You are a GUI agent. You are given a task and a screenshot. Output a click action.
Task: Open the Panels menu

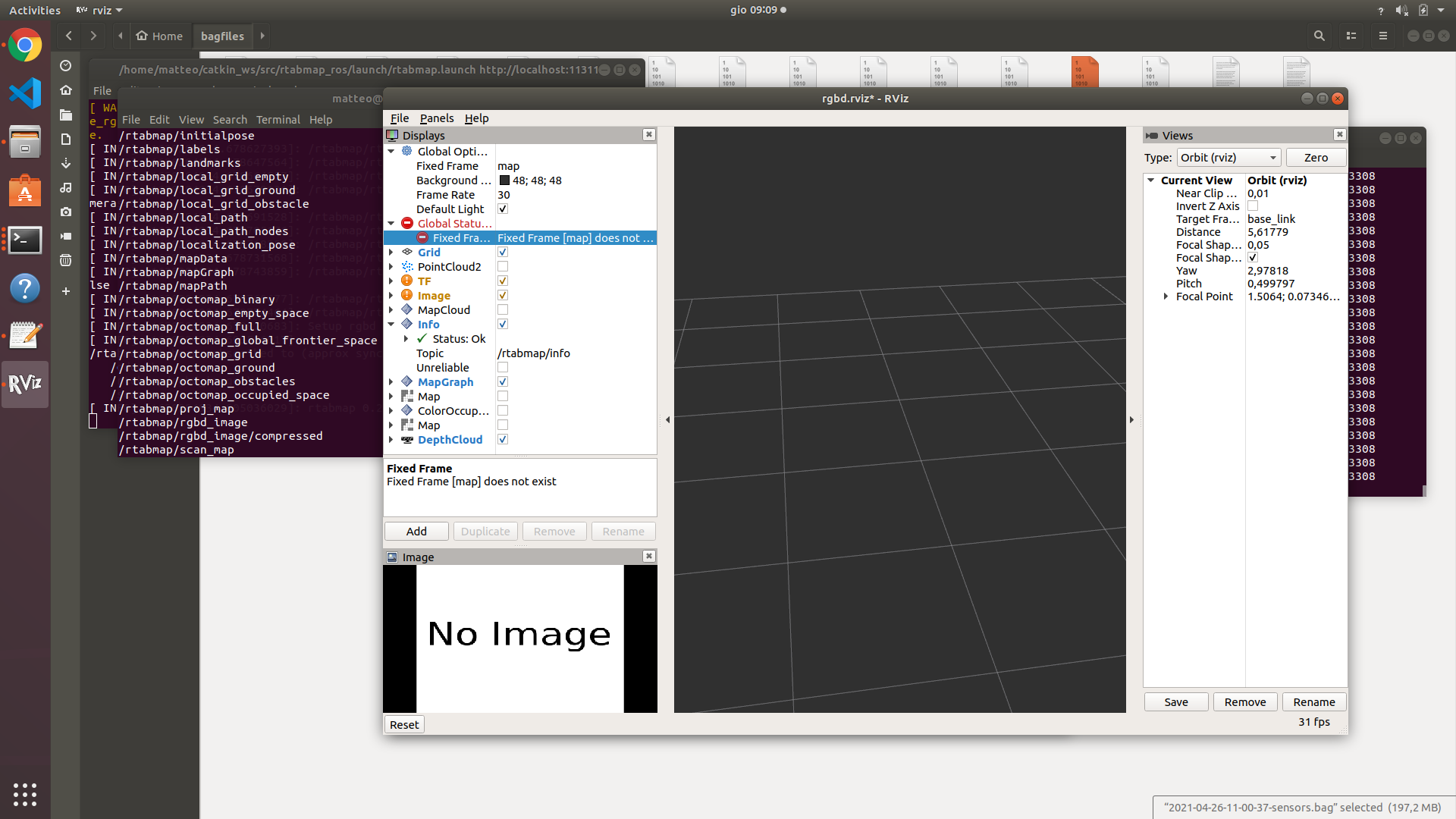(x=437, y=118)
